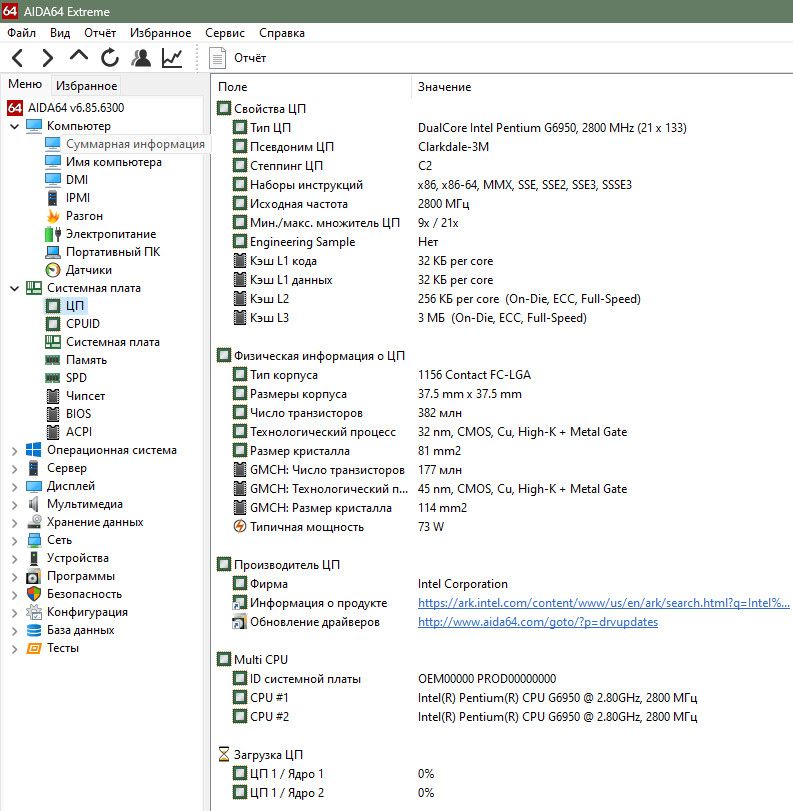793x811 pixels.
Task: Select the ЦП 1 / Ядро 2 row
Action: [x=502, y=793]
